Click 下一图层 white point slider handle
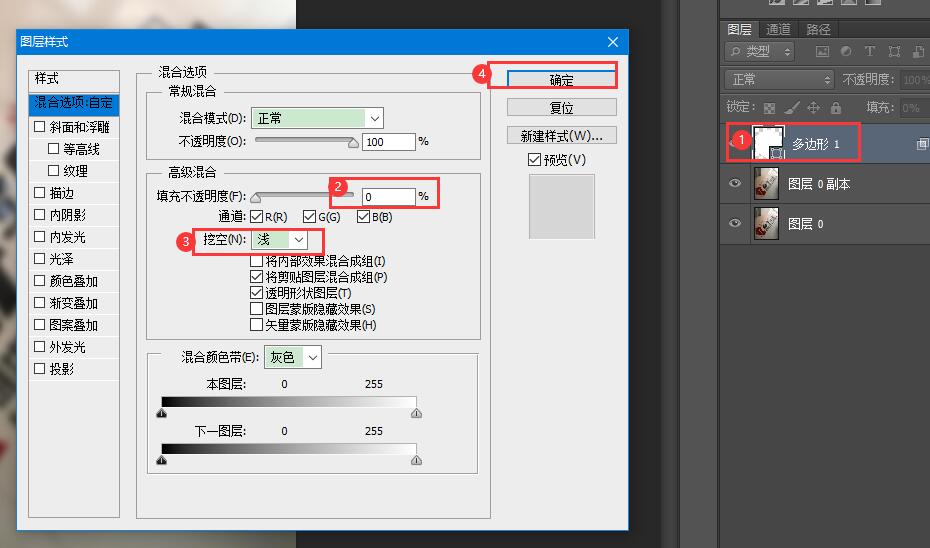 pos(416,460)
